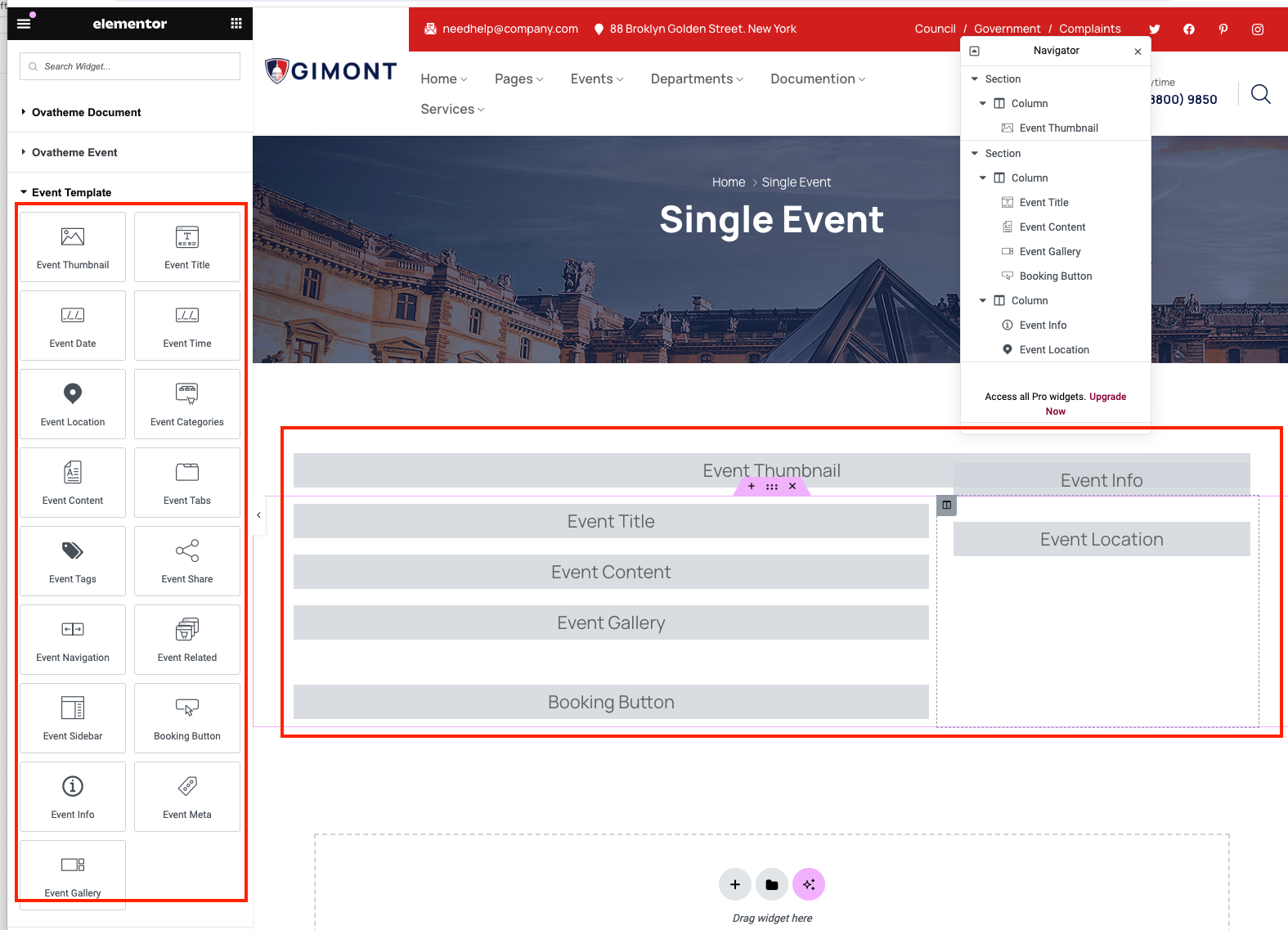Screen dimensions: 1288x930
Task: Open the Departments menu dropdown
Action: pyautogui.click(x=696, y=79)
